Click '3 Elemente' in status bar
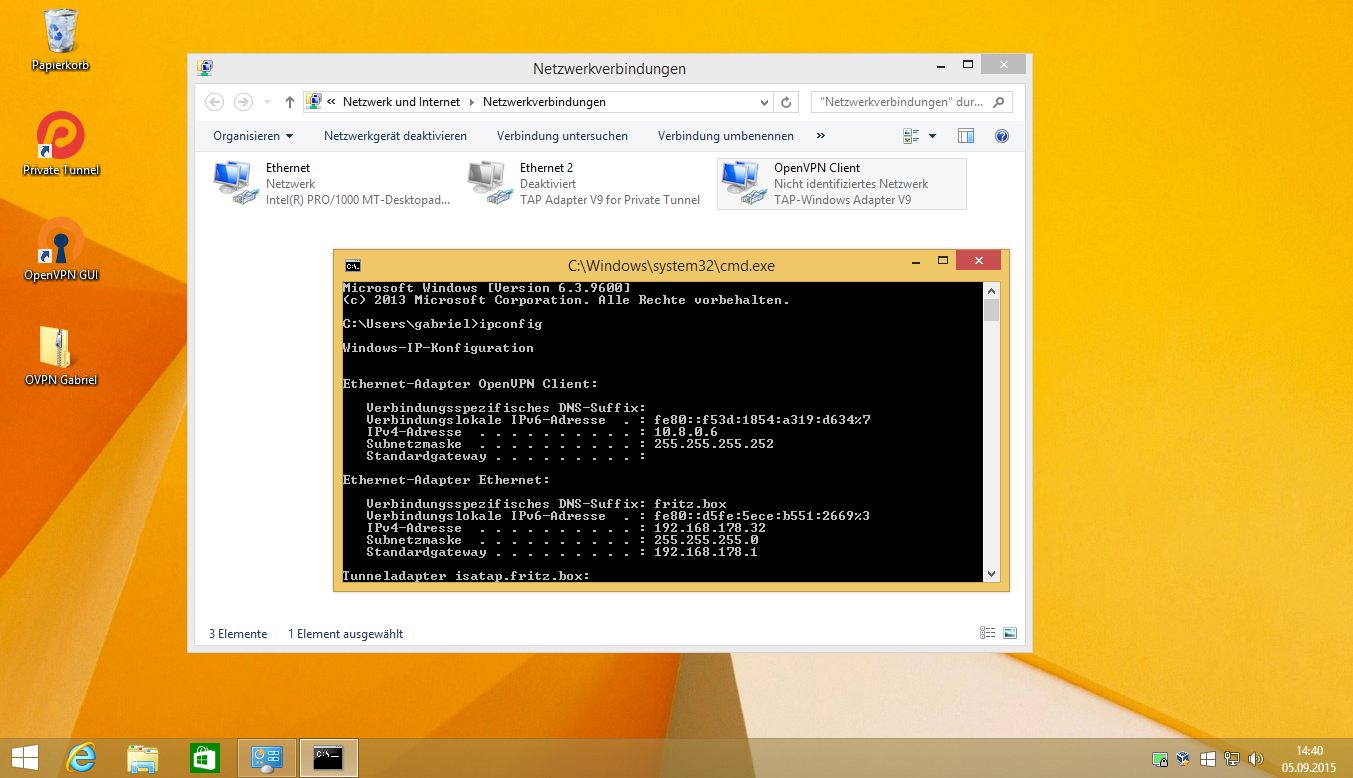 coord(238,634)
